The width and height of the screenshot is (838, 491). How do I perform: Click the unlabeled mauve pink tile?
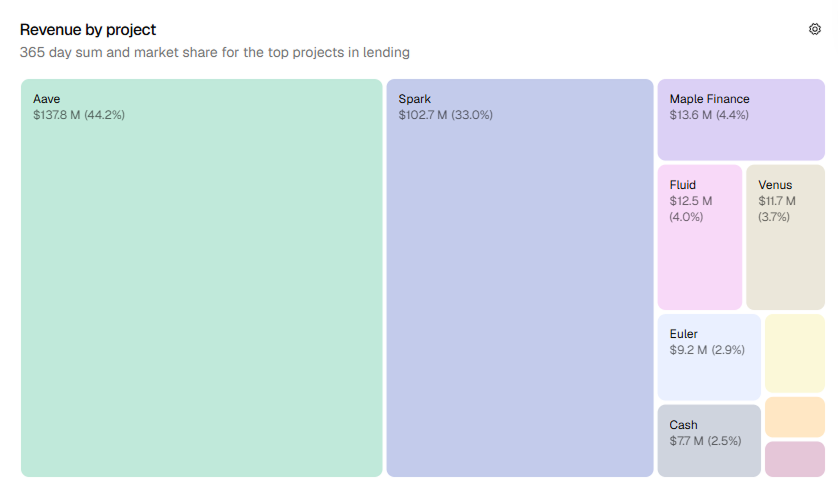point(795,459)
